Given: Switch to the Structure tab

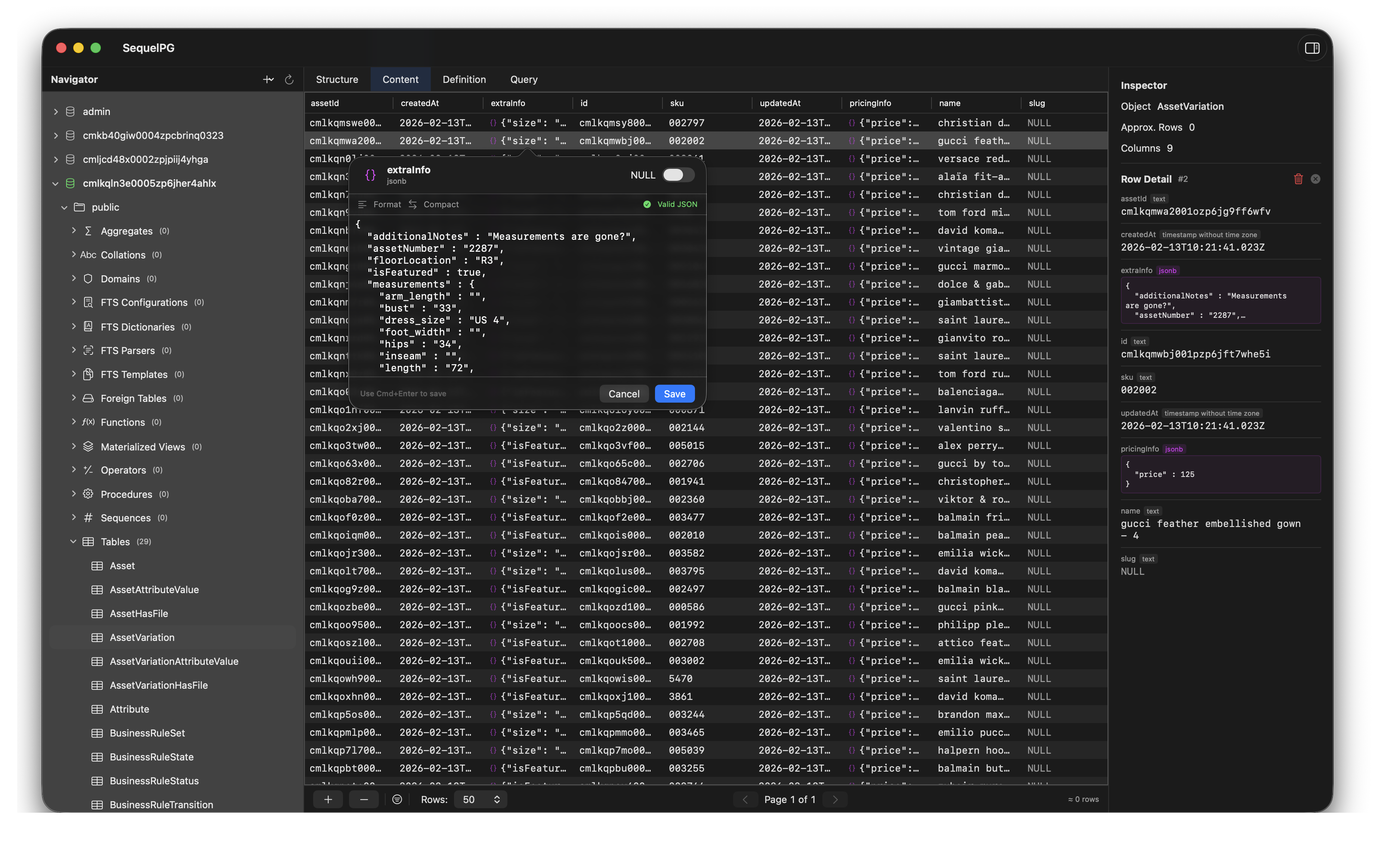Looking at the screenshot, I should (x=337, y=79).
